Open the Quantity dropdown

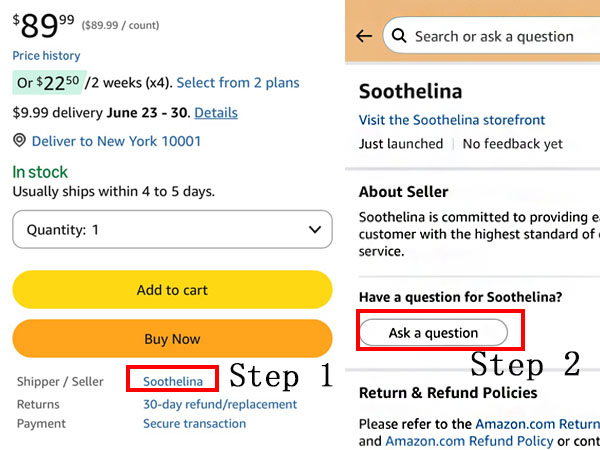pos(172,229)
